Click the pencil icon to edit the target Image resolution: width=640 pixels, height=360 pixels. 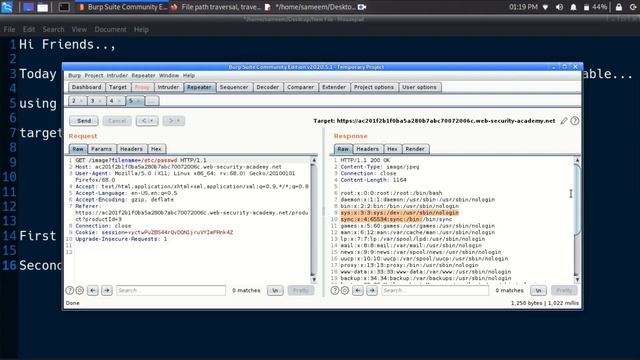pos(564,121)
